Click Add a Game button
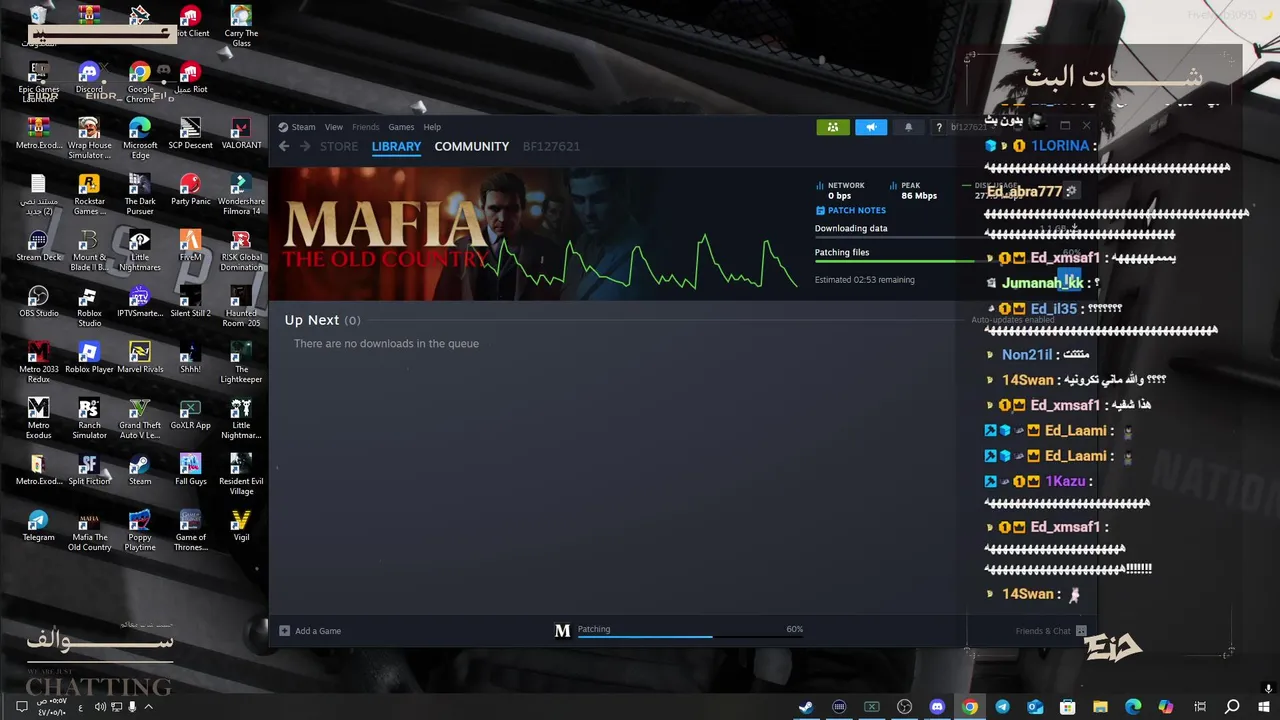The height and width of the screenshot is (720, 1280). 310,631
